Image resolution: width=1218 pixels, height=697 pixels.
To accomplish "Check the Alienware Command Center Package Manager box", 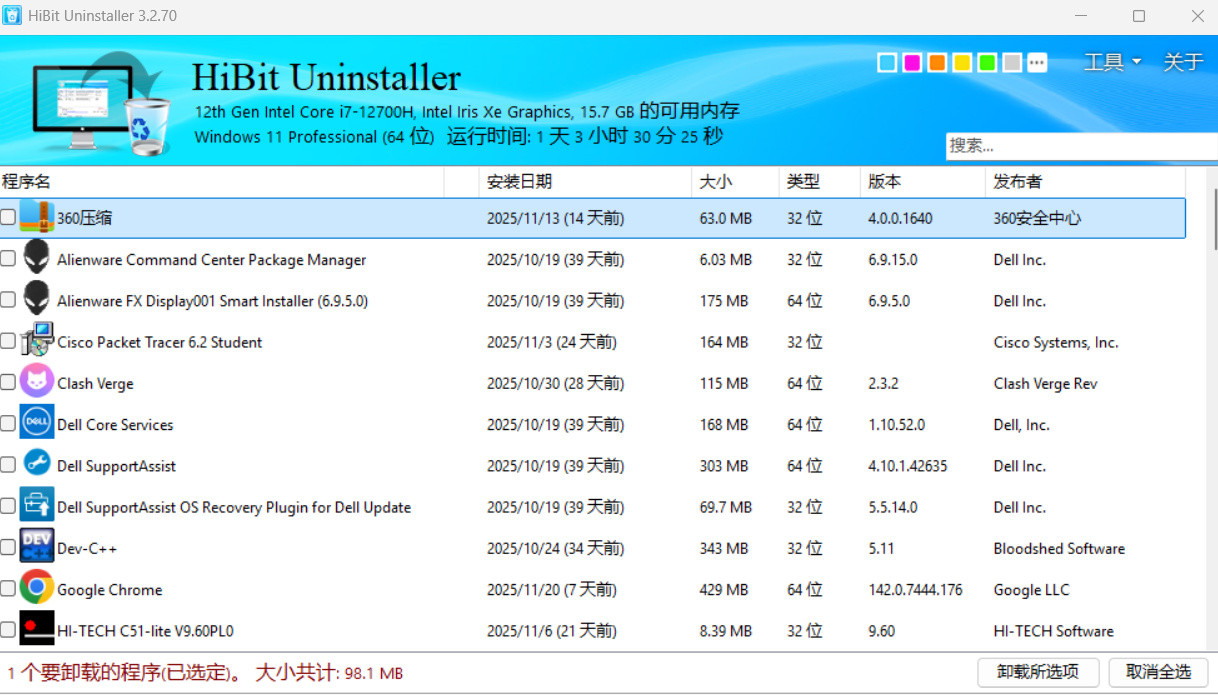I will point(8,259).
